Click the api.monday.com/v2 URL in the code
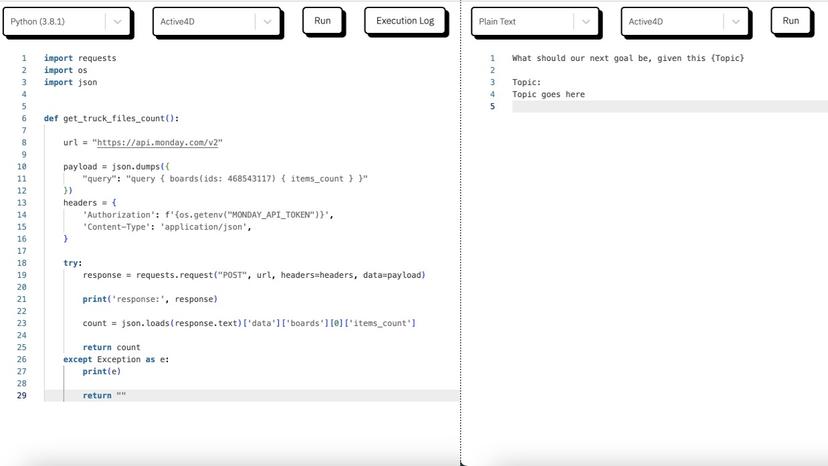This screenshot has height=466, width=828. coord(158,143)
